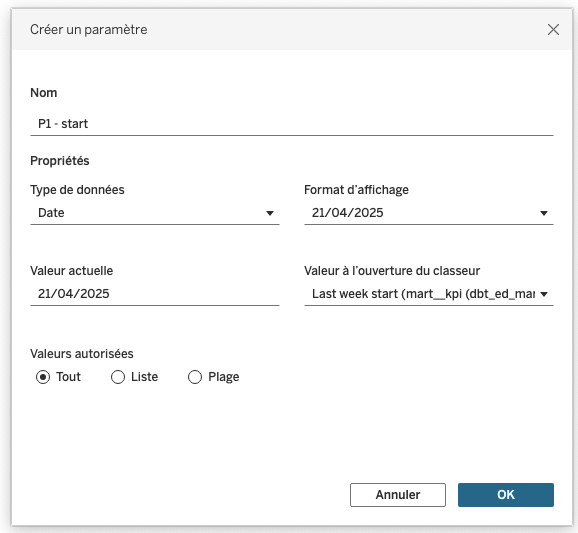Open the Format d'affichage combo box
The height and width of the screenshot is (533, 578).
429,213
